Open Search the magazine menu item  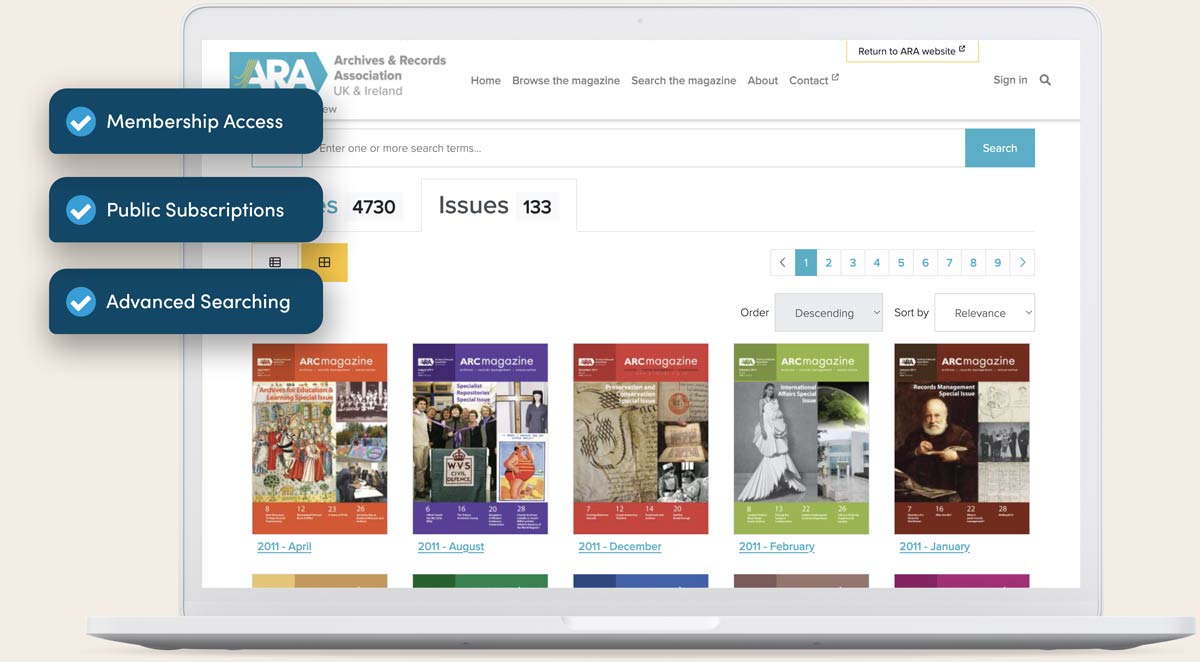point(683,81)
